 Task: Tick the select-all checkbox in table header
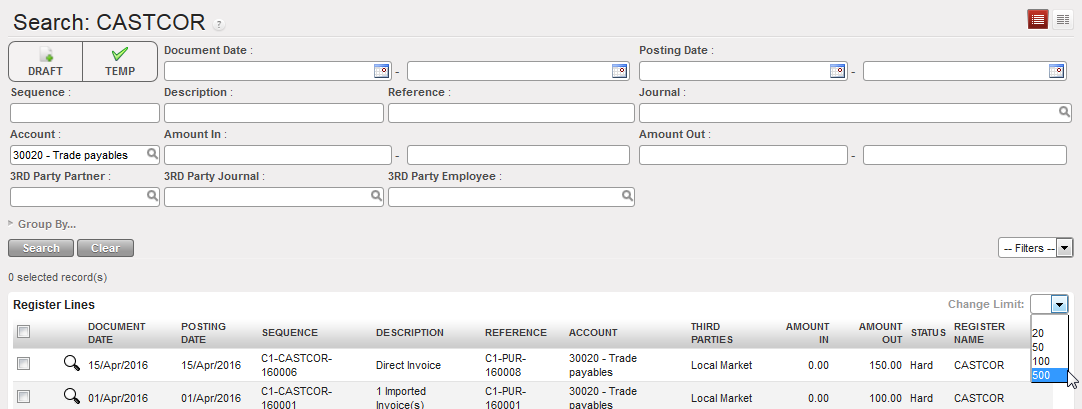(x=24, y=332)
